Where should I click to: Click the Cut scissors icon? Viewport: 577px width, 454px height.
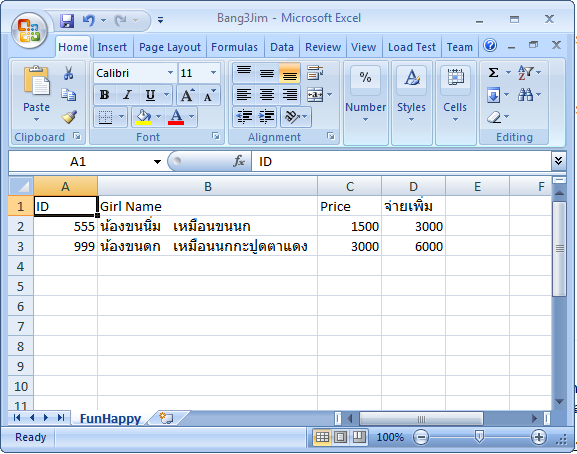(68, 73)
